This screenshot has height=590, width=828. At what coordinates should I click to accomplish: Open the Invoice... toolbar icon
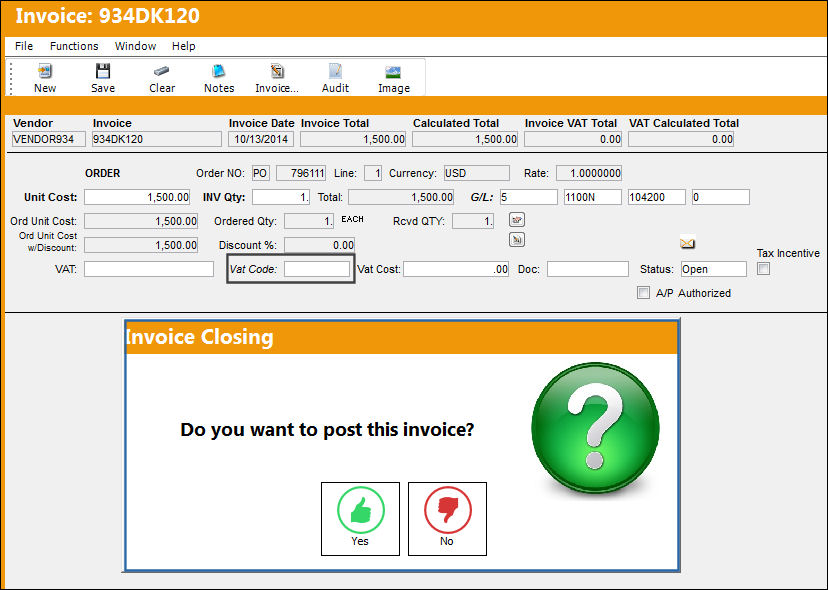coord(277,71)
